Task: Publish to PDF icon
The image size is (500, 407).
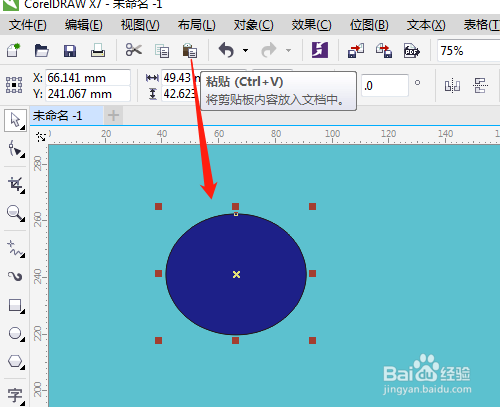Action: tap(412, 51)
